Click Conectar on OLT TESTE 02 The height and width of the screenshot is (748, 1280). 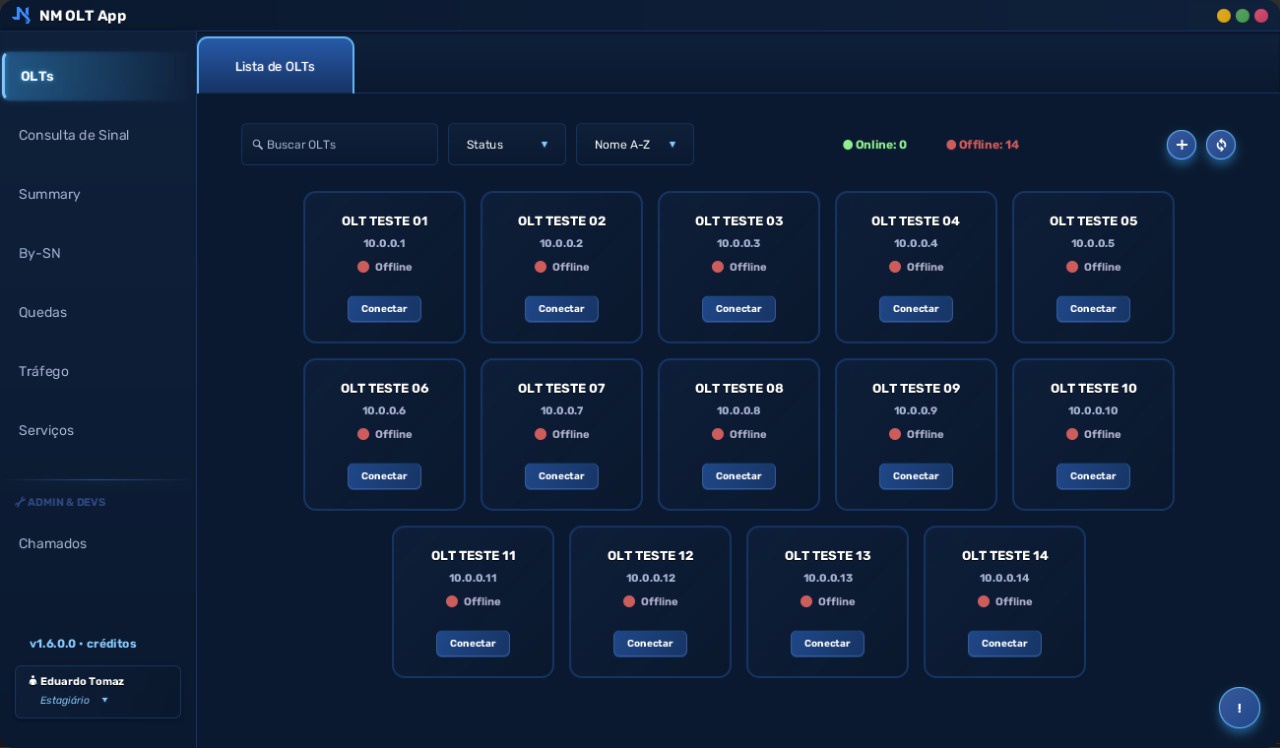point(561,309)
